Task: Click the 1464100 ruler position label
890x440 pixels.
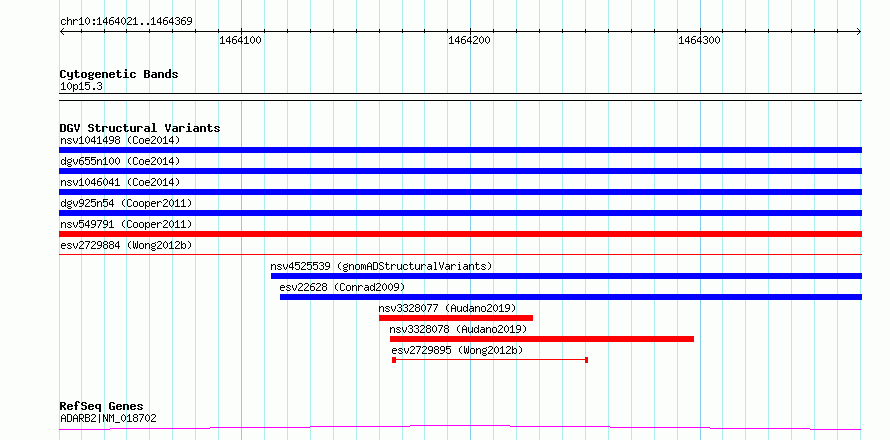Action: (240, 40)
